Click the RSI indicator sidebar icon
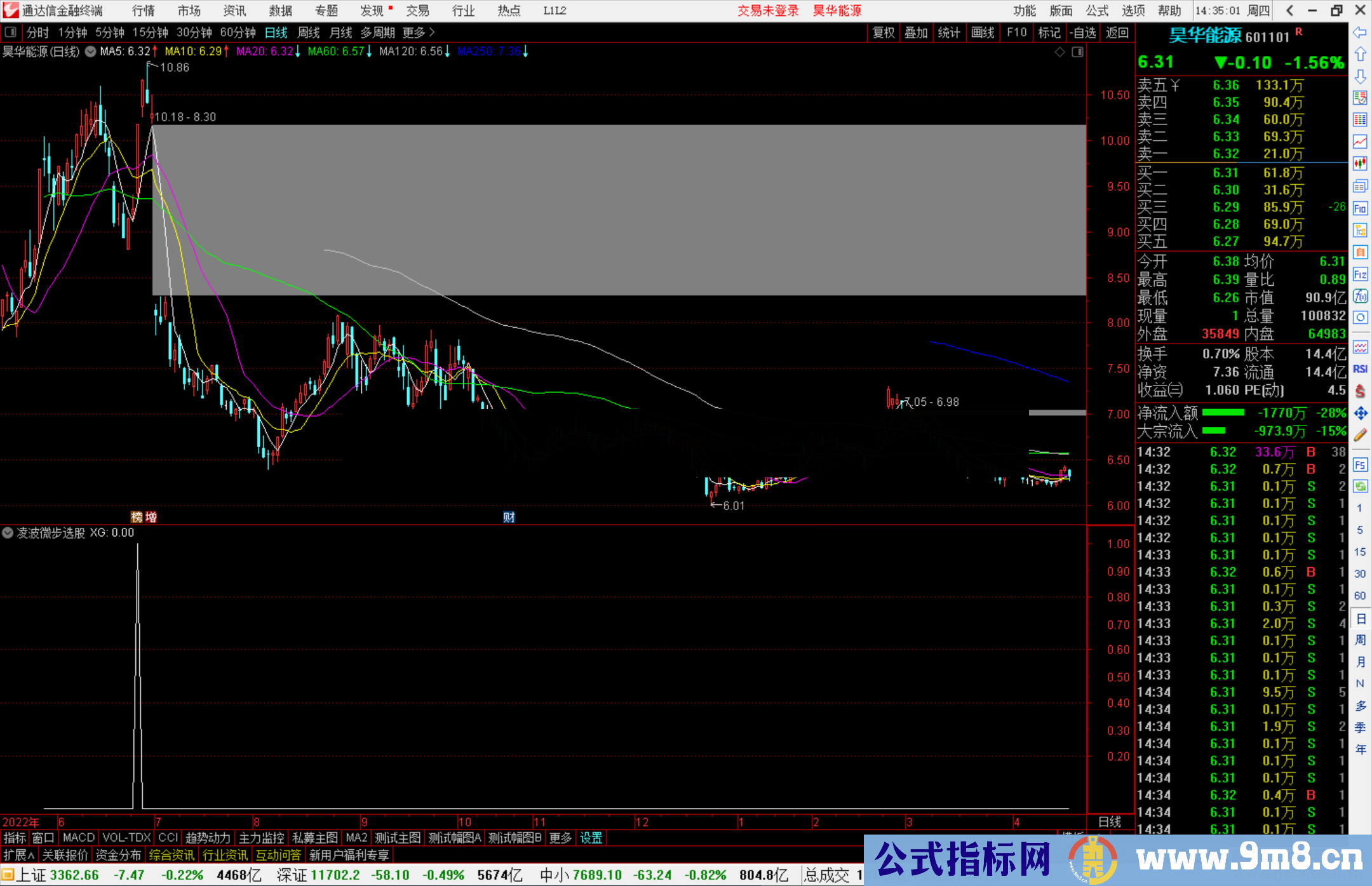This screenshot has width=1372, height=886. [1360, 369]
